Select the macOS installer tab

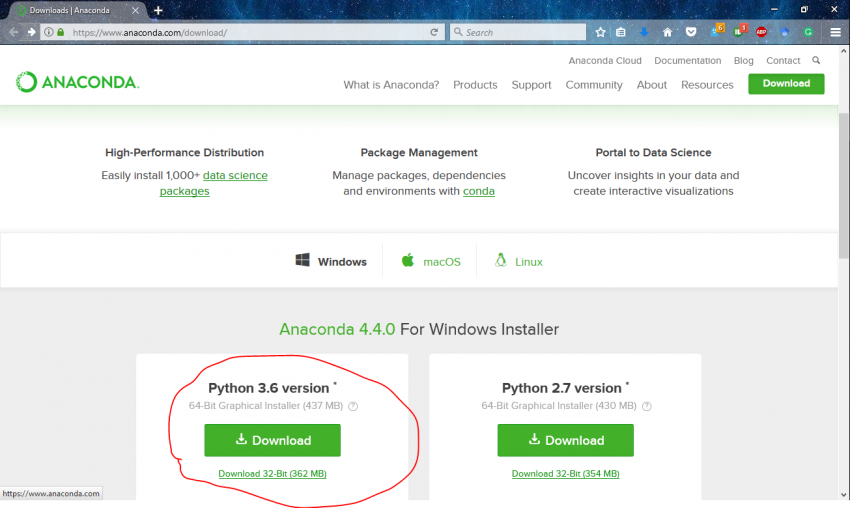coord(430,262)
